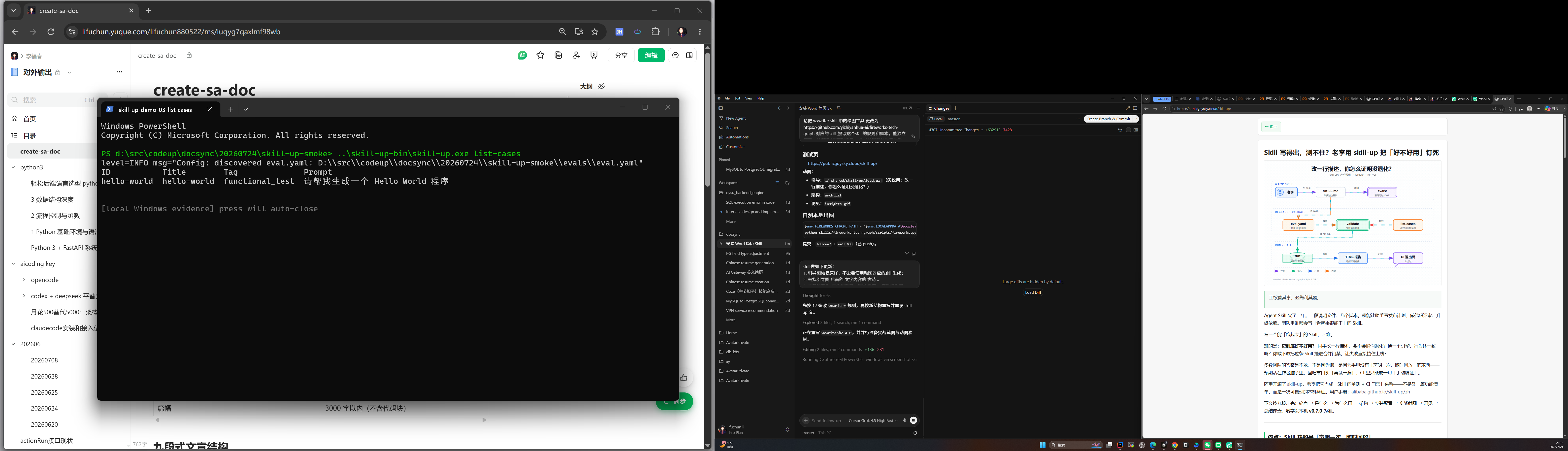1568x451 pixels.
Task: Toggle the Yuque right side panel icon
Action: pyautogui.click(x=690, y=55)
